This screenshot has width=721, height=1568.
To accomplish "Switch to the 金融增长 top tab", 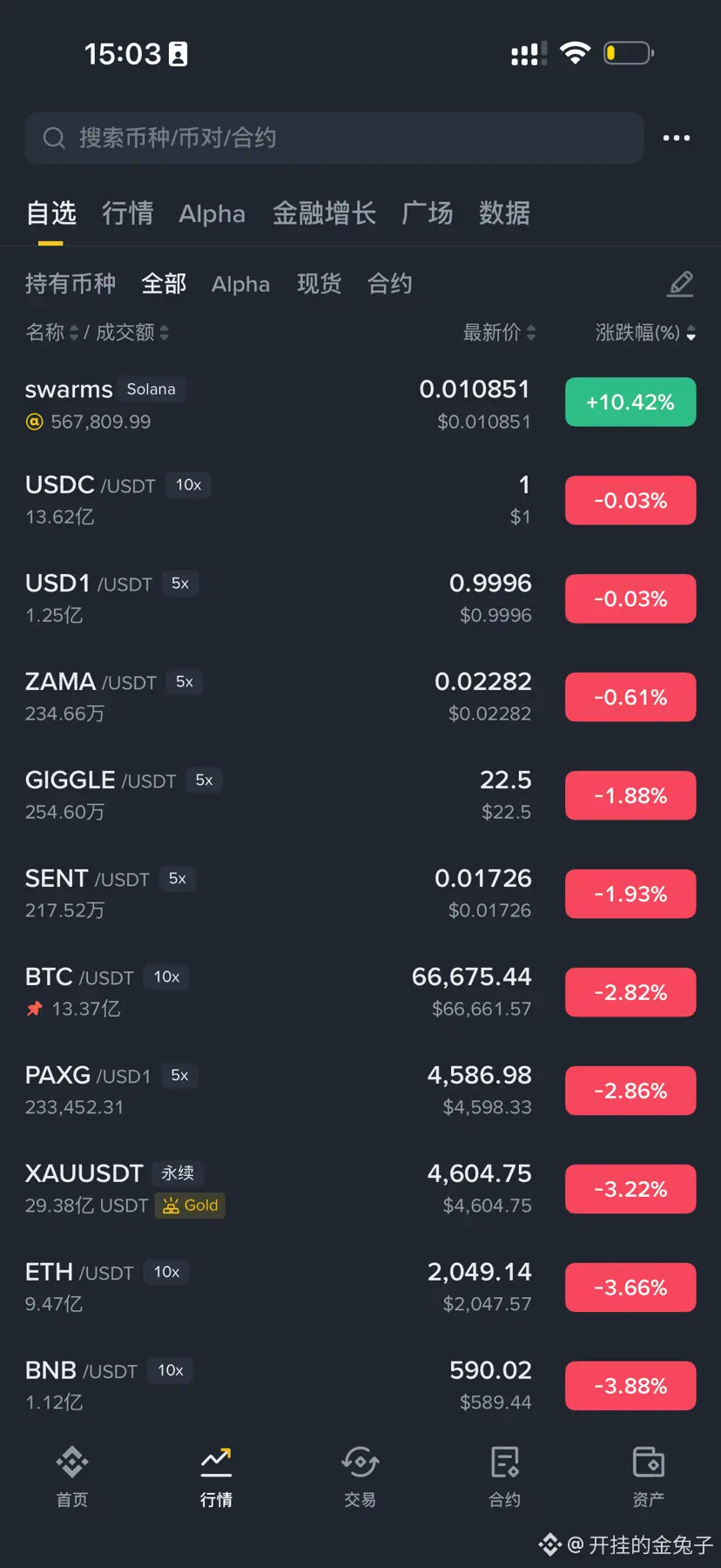I will tap(324, 213).
